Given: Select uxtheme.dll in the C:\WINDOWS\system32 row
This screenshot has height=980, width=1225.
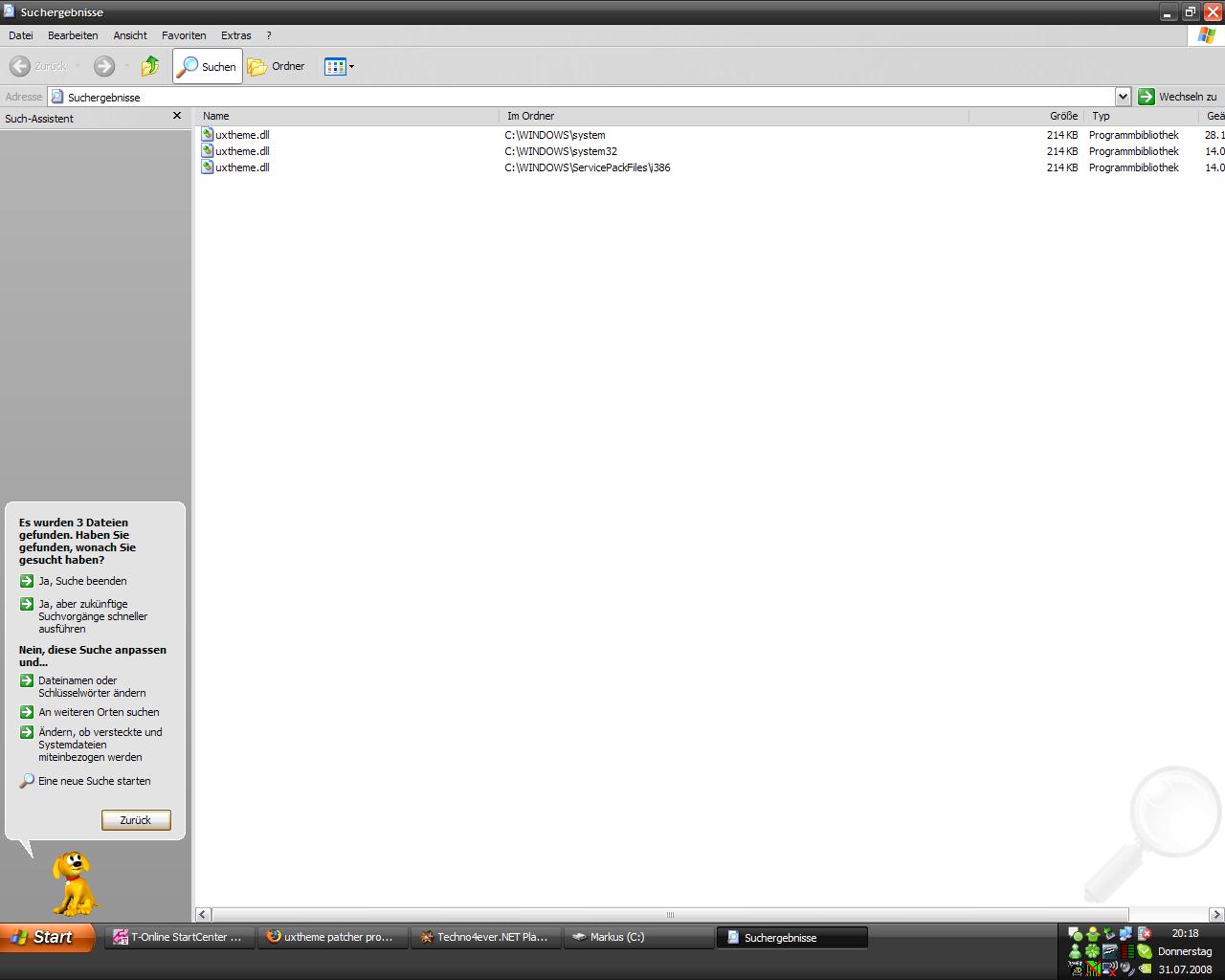Looking at the screenshot, I should pyautogui.click(x=241, y=151).
